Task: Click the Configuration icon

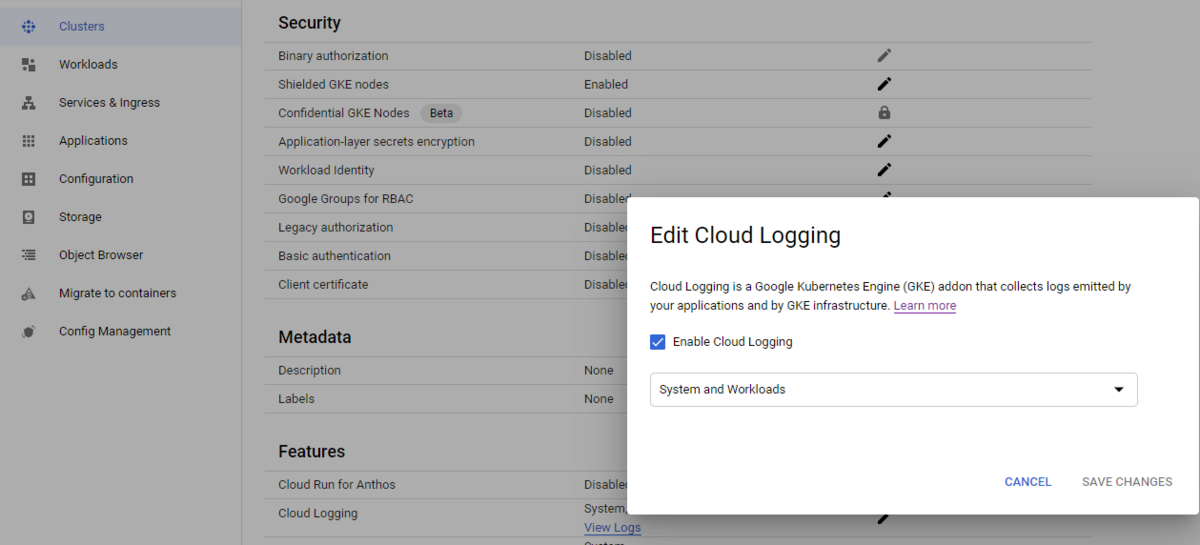Action: 29,179
